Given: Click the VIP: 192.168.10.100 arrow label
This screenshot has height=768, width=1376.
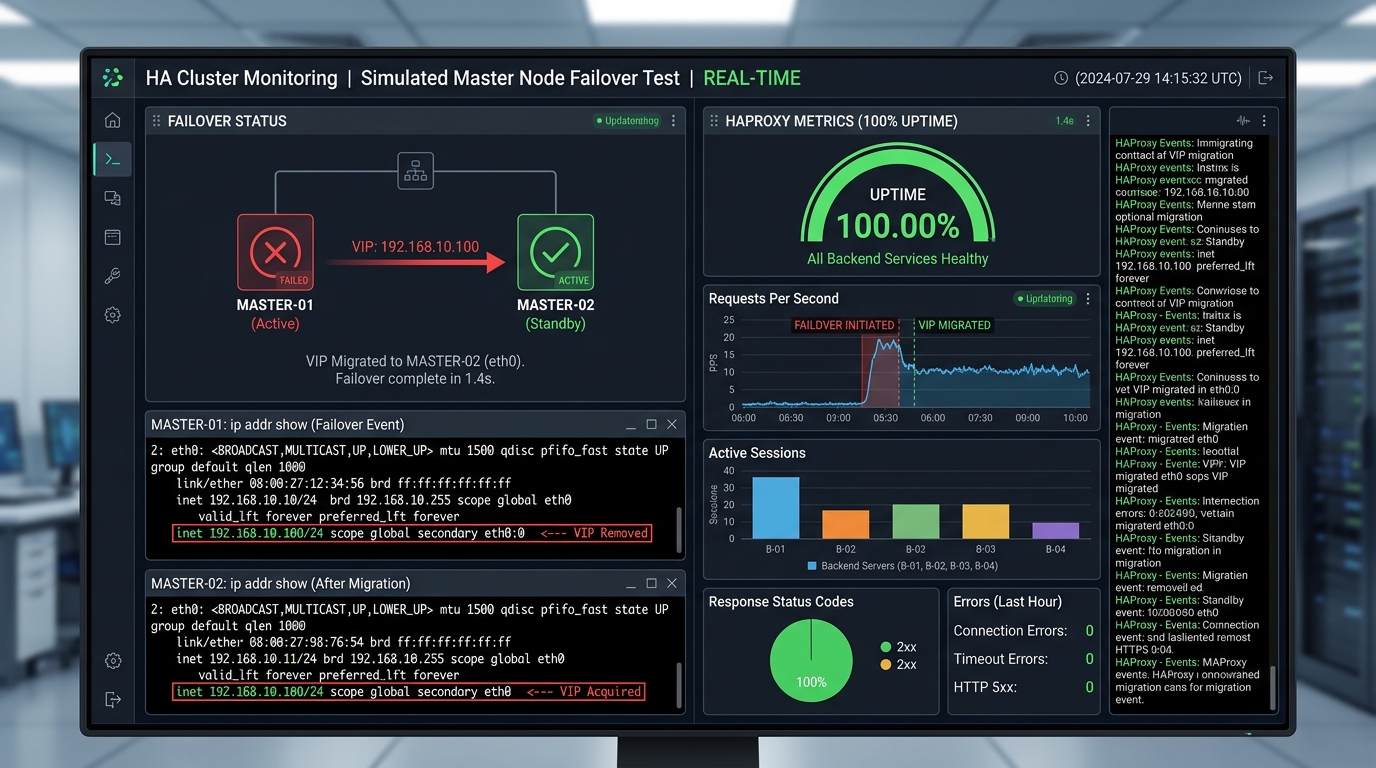Looking at the screenshot, I should point(415,246).
